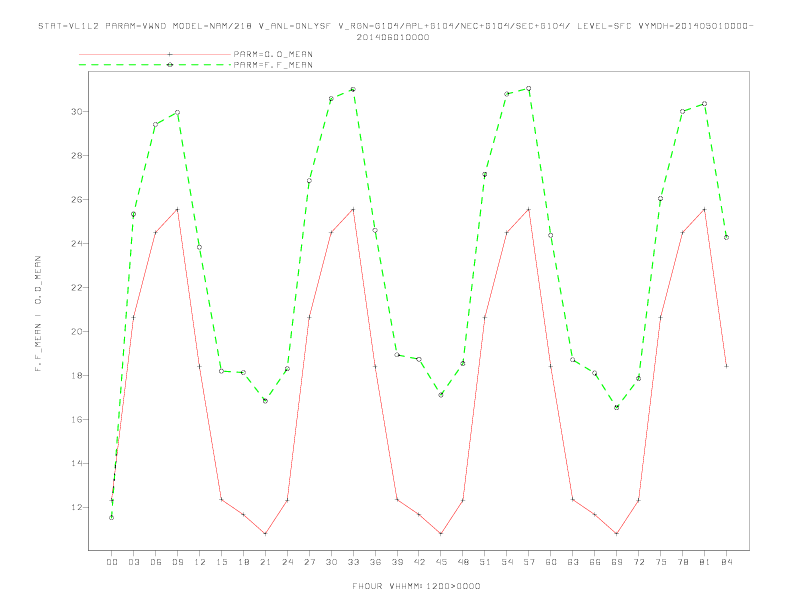Click the x-axis tick label 39
Viewport: 792px width, 612px height.
[x=397, y=562]
